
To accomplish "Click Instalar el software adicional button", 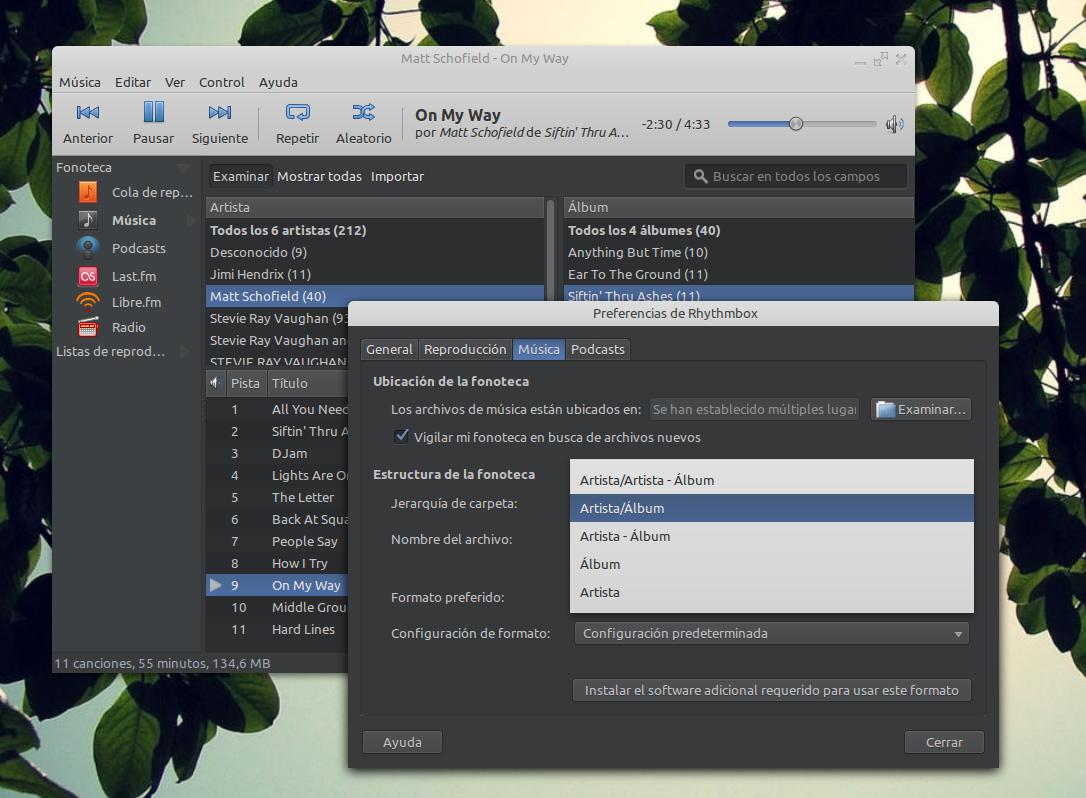I will 772,691.
